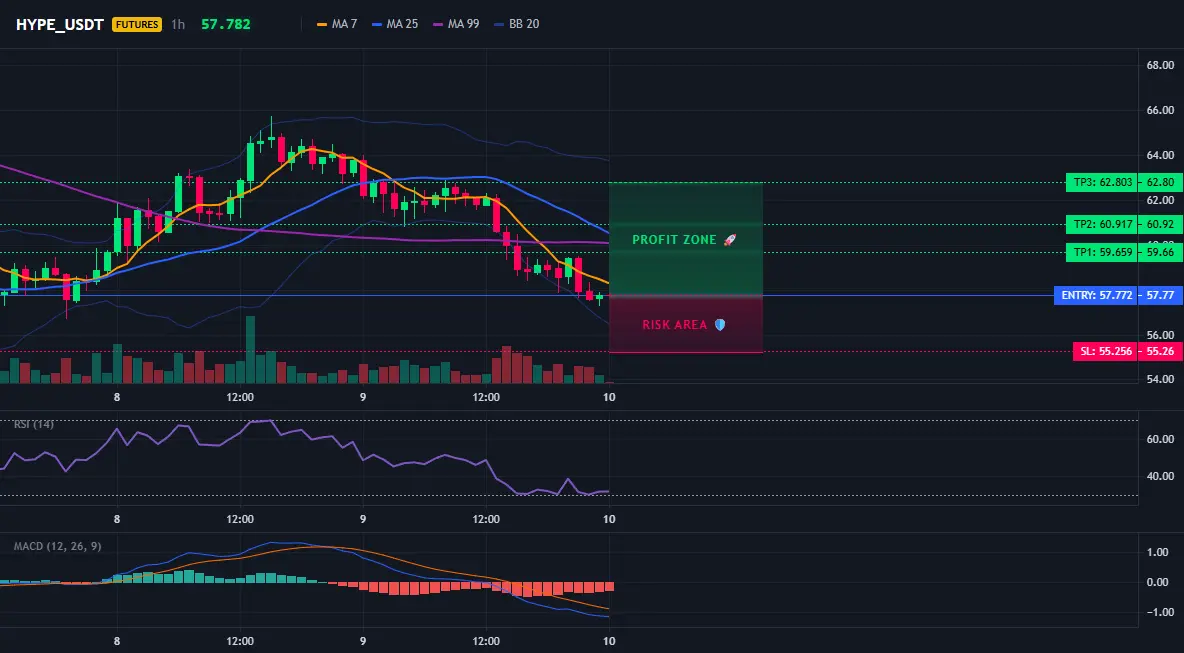Click the last green candle at the entry line
1184x653 pixels.
point(600,297)
